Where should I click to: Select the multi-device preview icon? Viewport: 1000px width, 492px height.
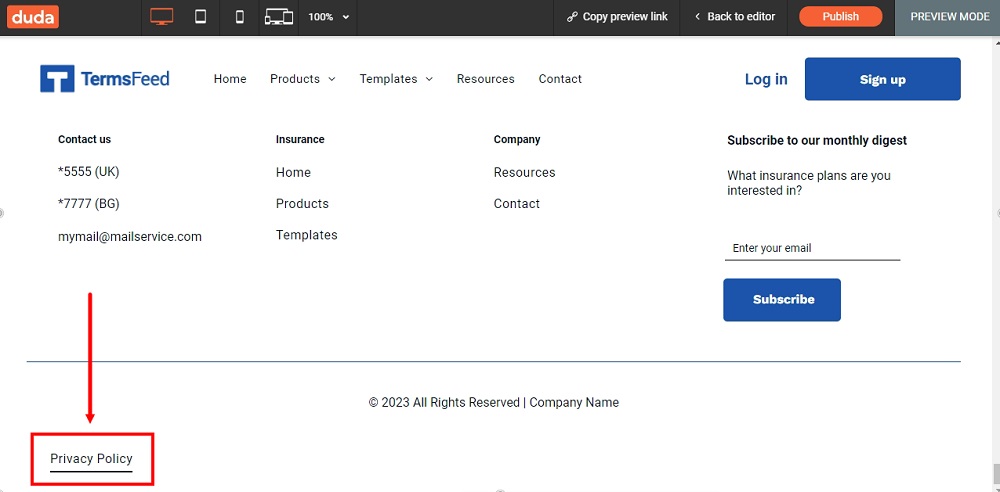[x=279, y=17]
